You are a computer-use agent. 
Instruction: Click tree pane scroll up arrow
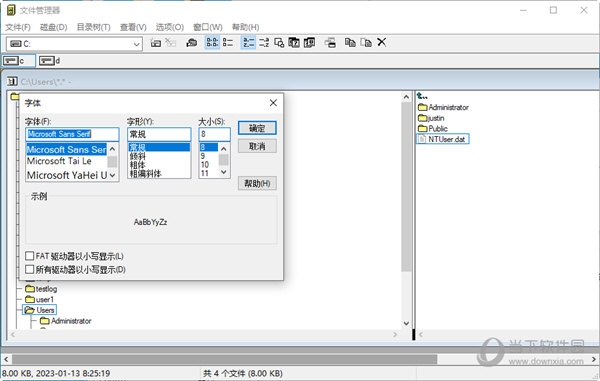point(406,97)
